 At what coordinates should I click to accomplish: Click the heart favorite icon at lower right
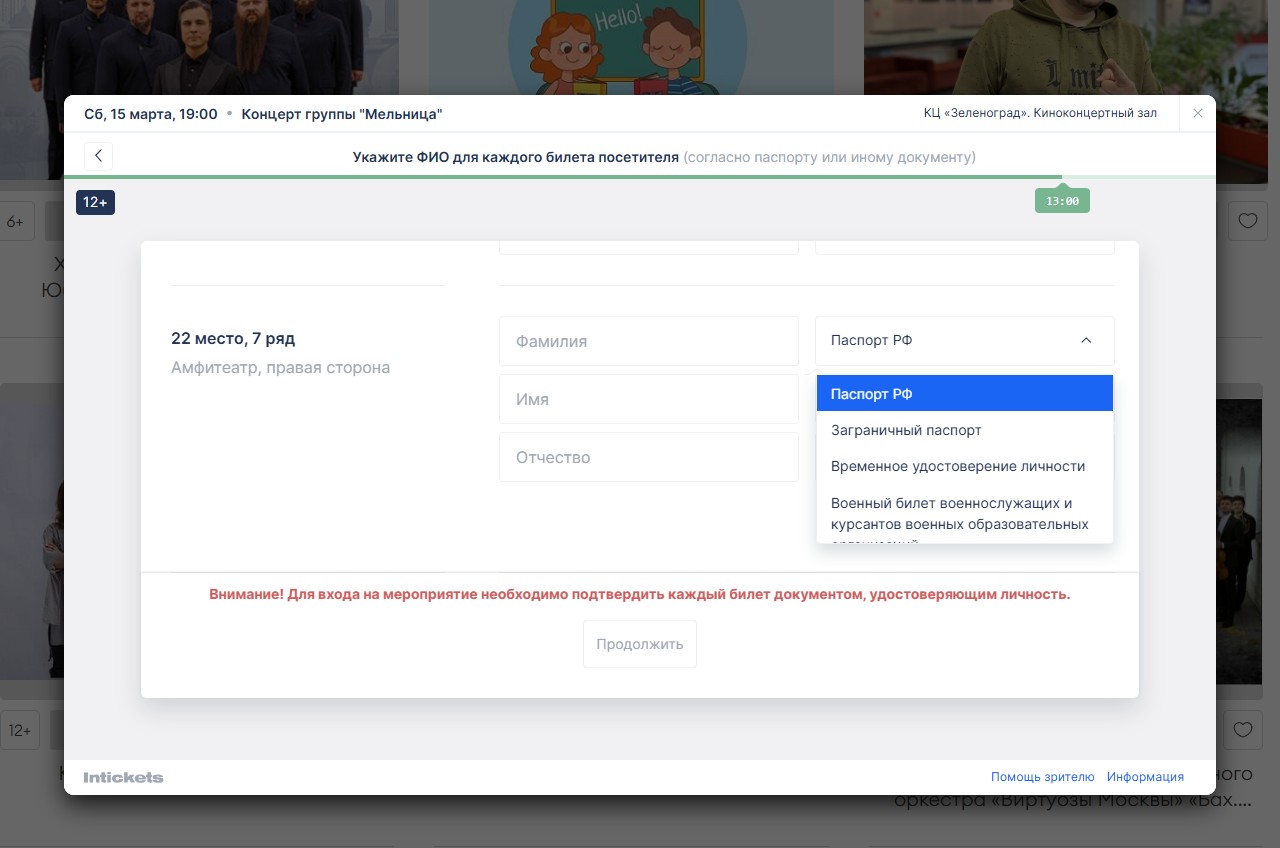click(x=1242, y=730)
